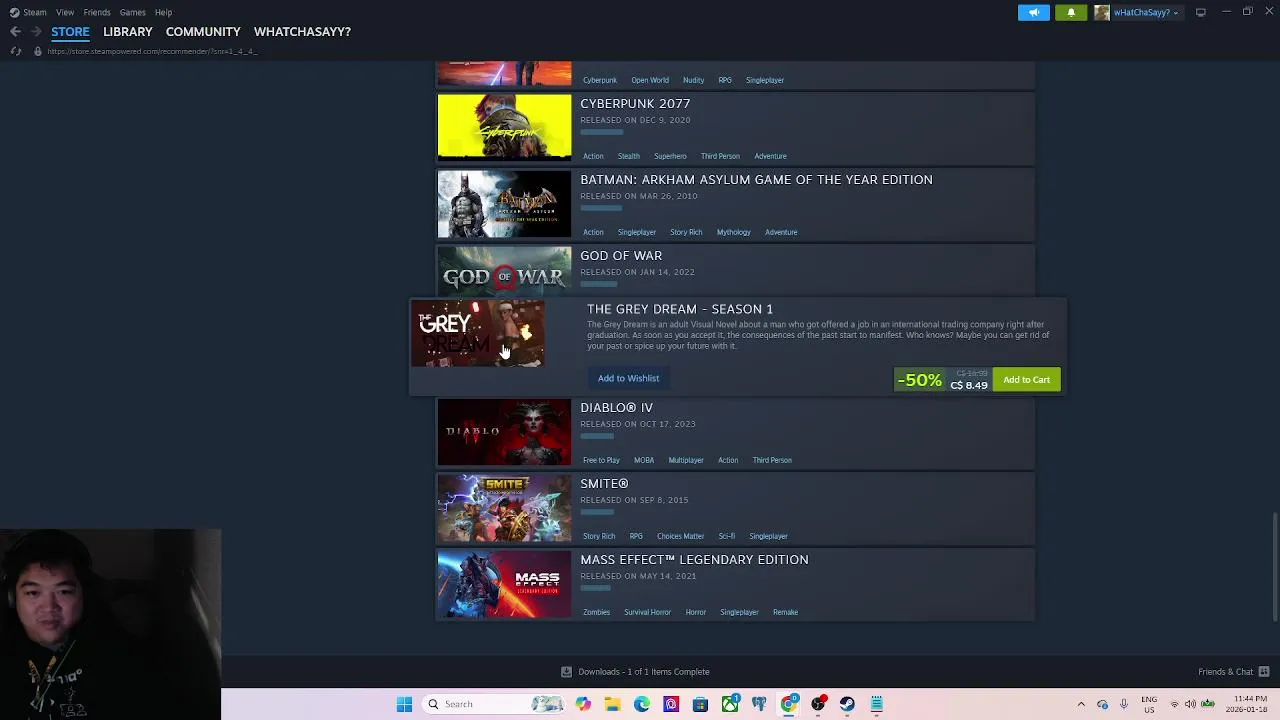Click the Mass Effect thumbnail
The image size is (1280, 720).
[x=504, y=584]
